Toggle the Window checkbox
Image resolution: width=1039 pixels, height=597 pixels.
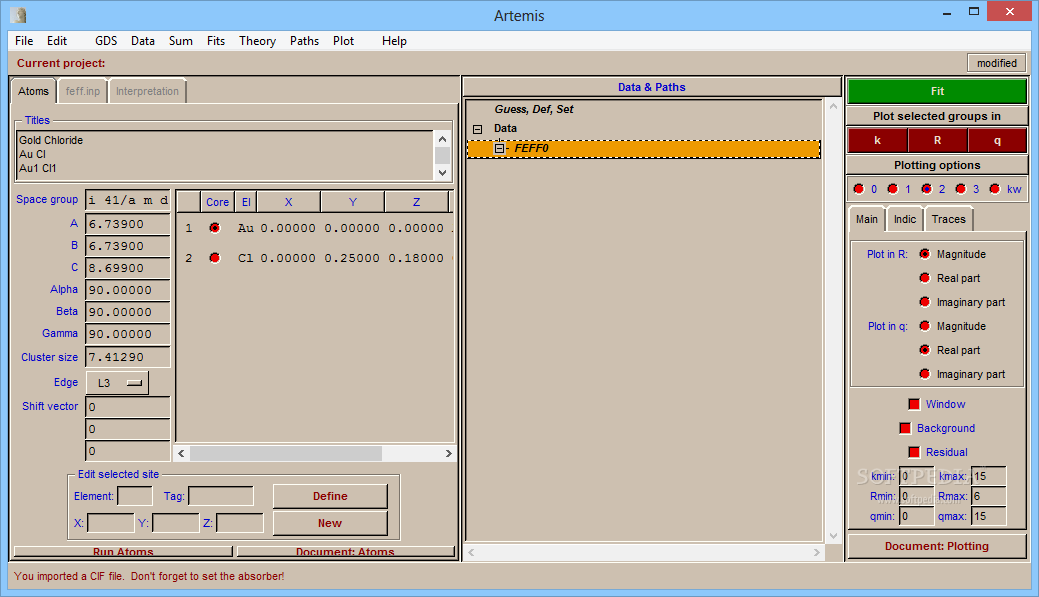click(x=914, y=404)
